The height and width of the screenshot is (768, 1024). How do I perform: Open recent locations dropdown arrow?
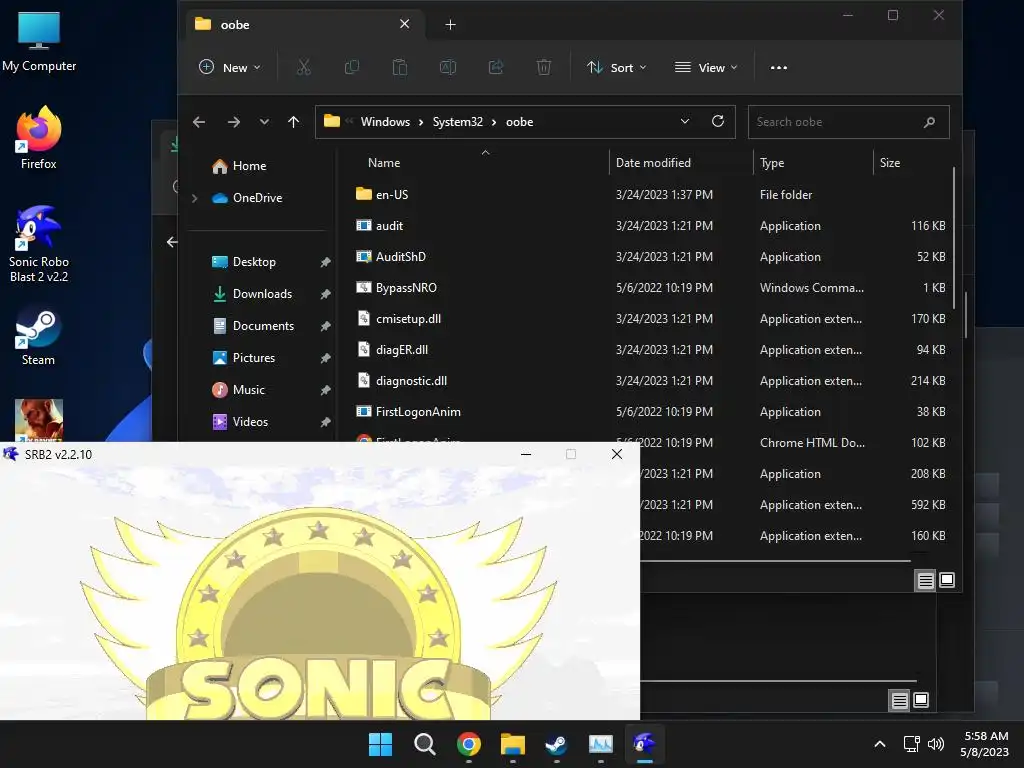pos(264,122)
